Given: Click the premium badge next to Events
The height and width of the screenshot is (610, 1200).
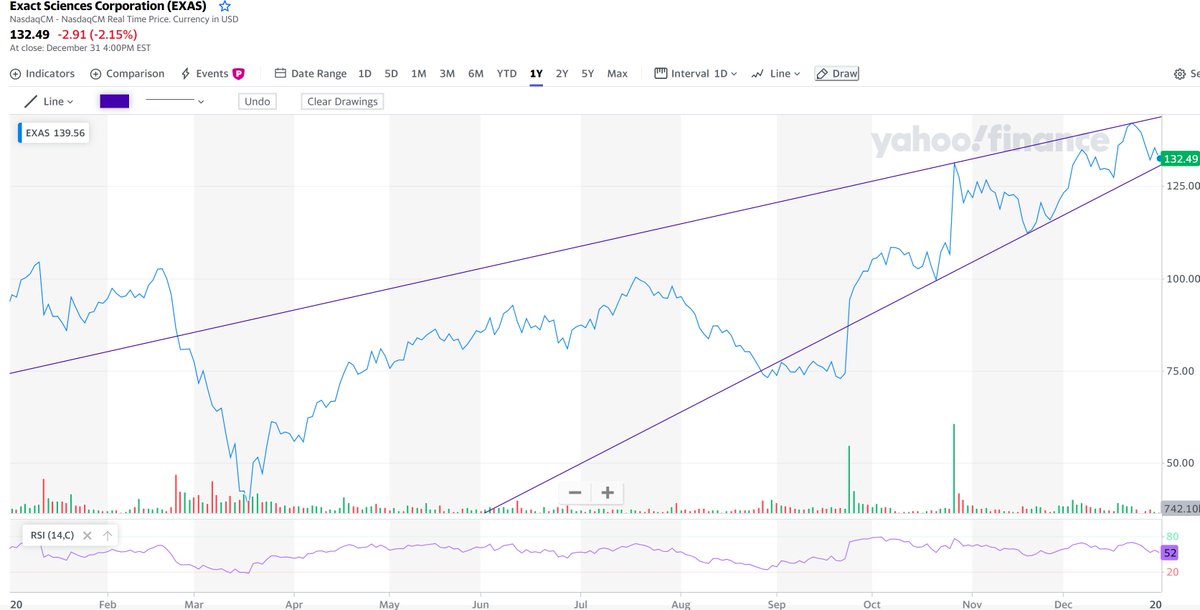Looking at the screenshot, I should (x=239, y=74).
